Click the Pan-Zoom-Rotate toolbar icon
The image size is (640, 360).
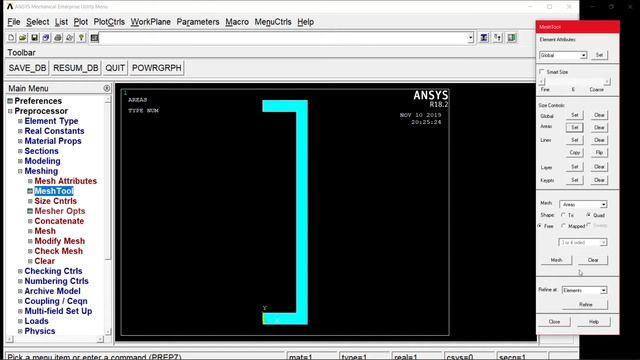click(x=46, y=38)
